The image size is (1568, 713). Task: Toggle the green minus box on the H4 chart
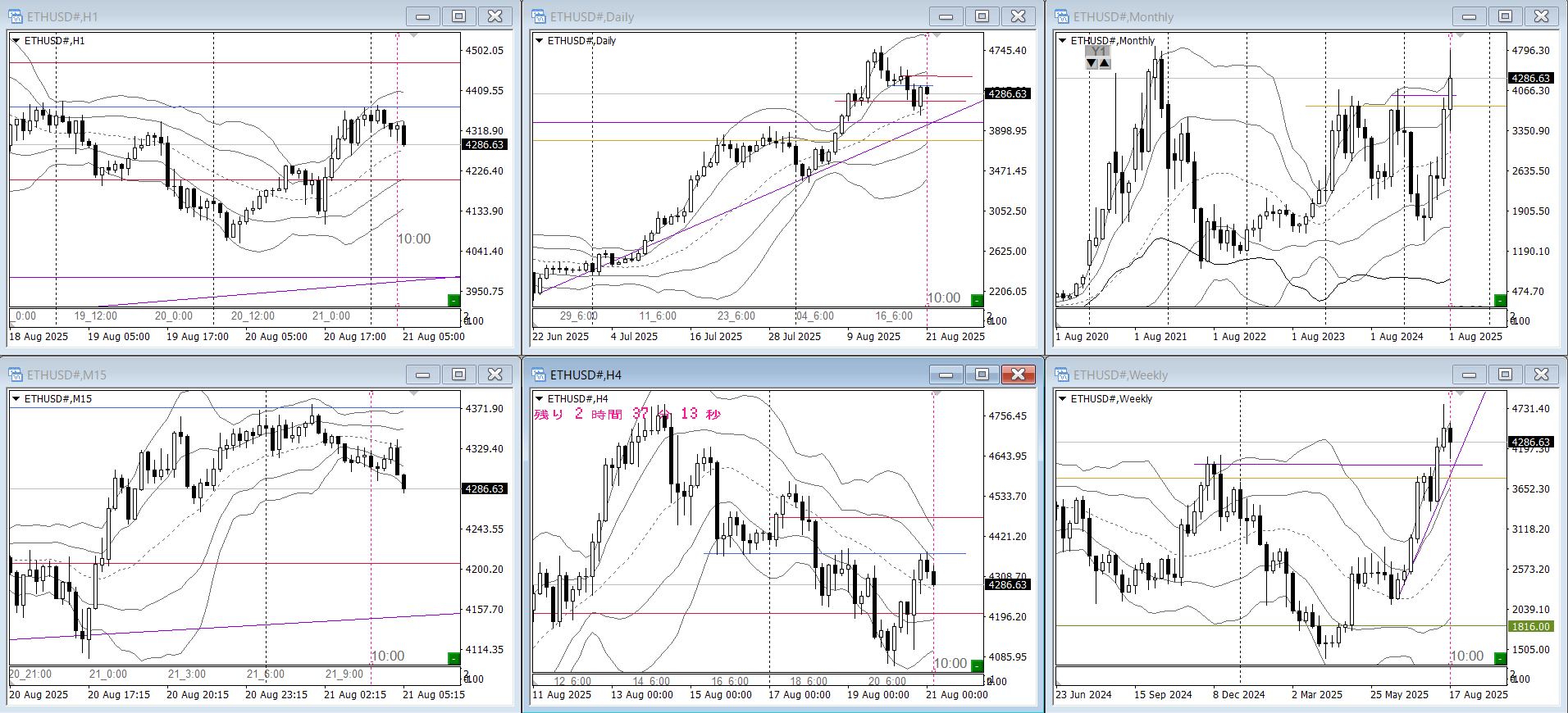pyautogui.click(x=977, y=665)
